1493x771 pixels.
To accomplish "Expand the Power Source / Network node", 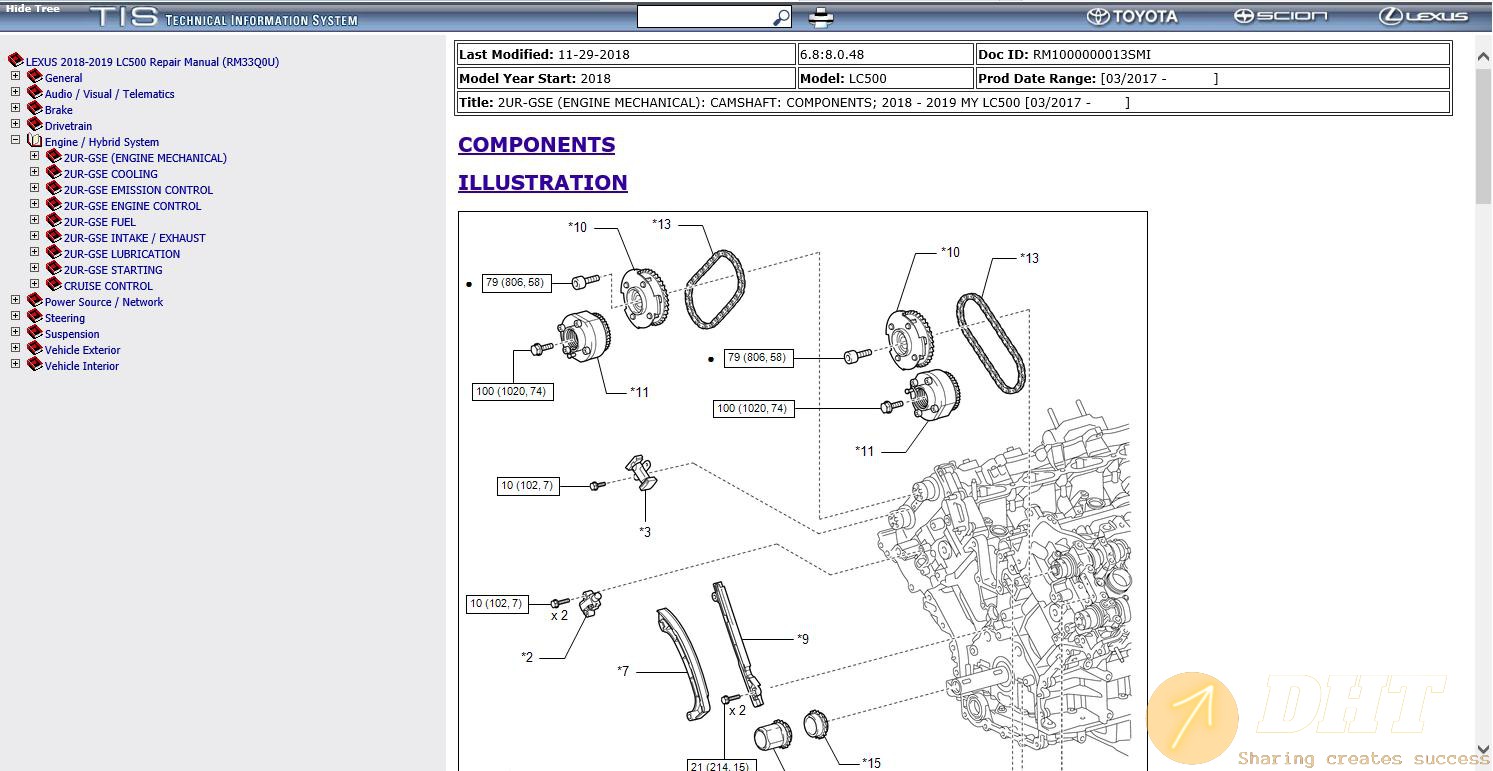I will (15, 300).
